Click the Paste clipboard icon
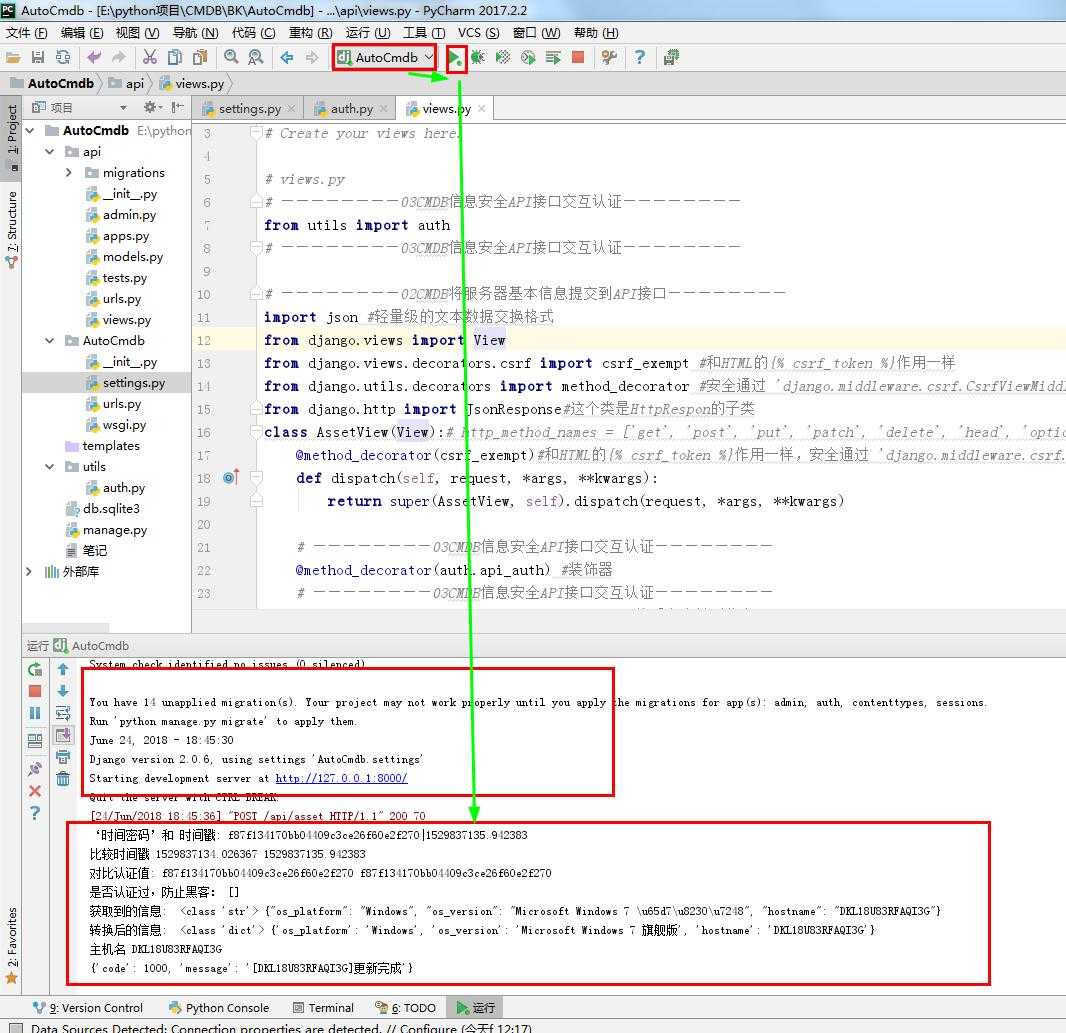1066x1033 pixels. [x=200, y=58]
